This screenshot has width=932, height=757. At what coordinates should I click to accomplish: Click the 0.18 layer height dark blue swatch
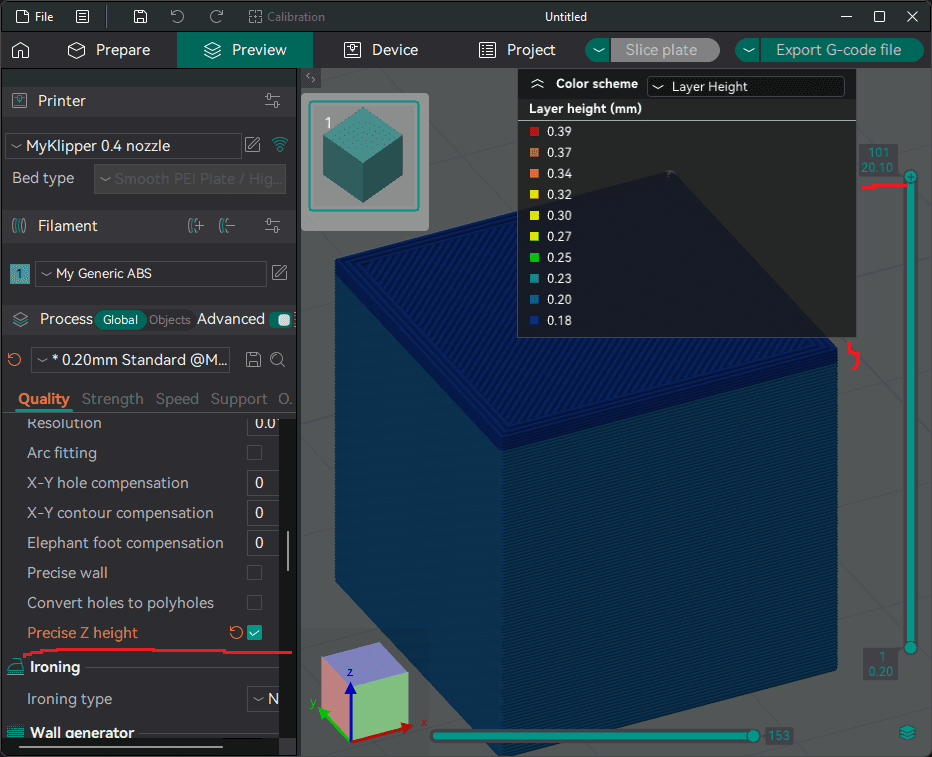click(534, 320)
